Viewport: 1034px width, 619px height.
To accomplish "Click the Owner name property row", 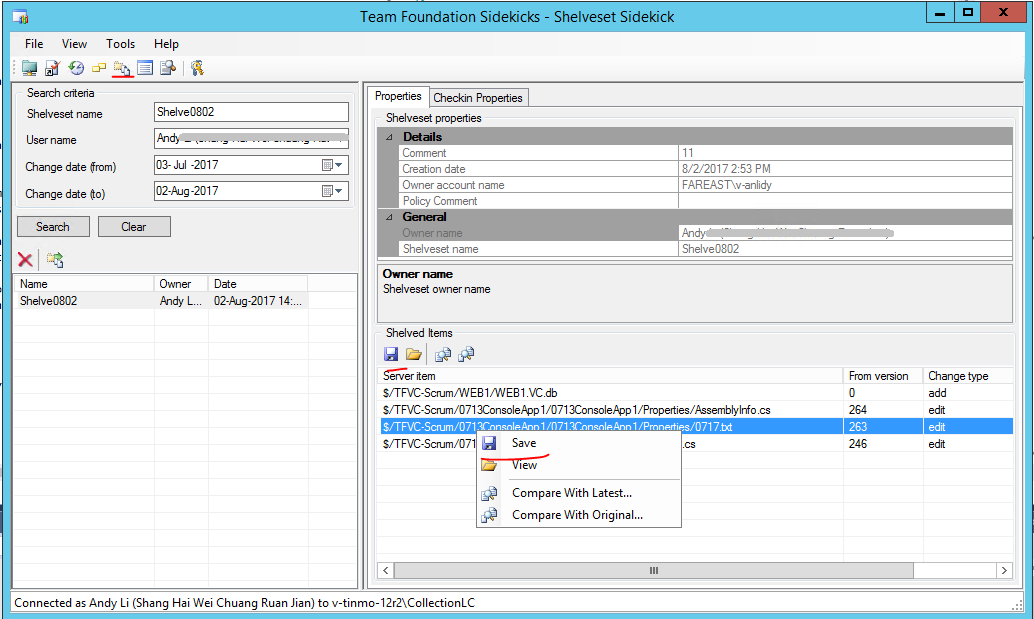I will (706, 233).
